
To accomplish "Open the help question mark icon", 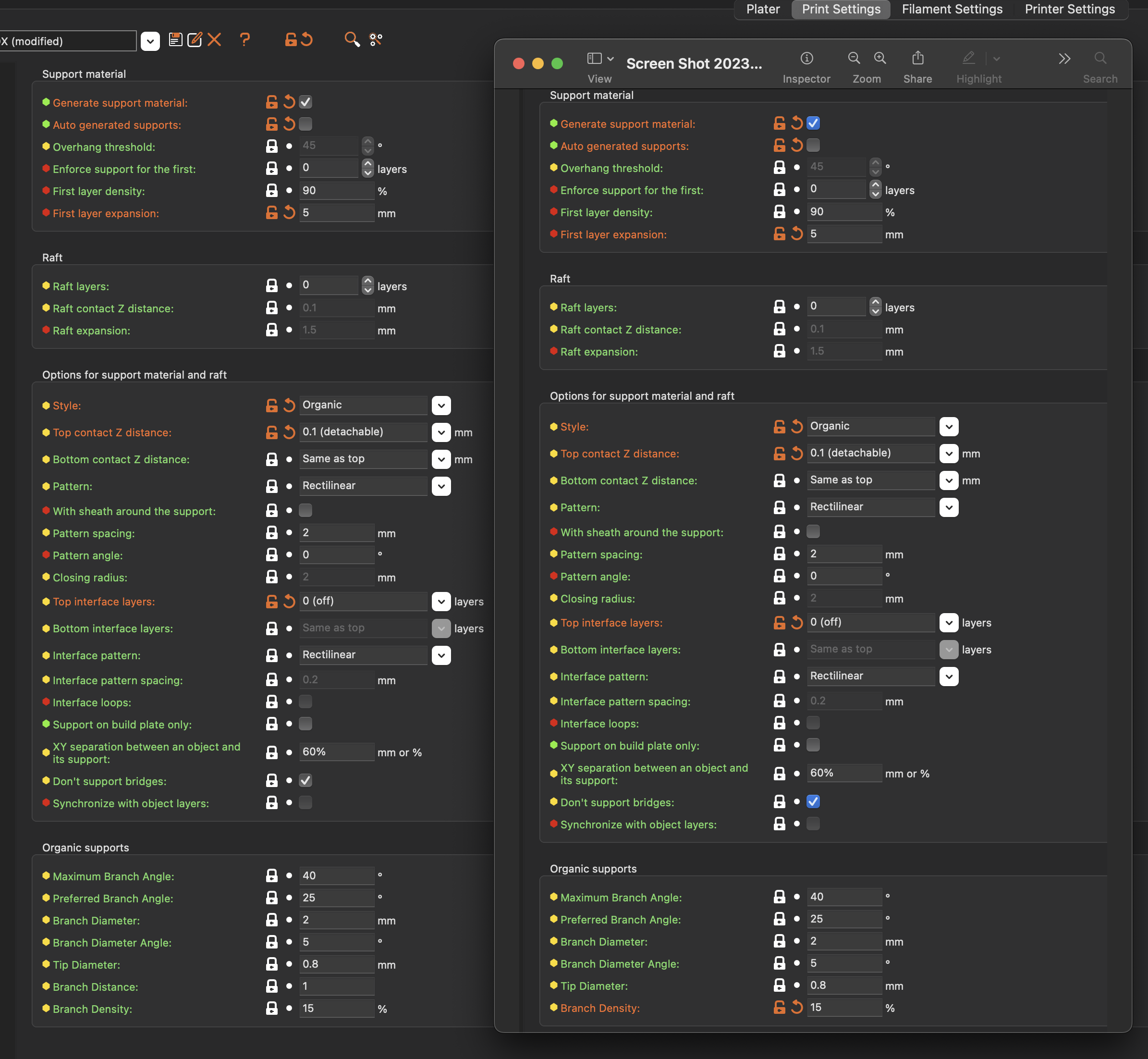I will [x=244, y=39].
